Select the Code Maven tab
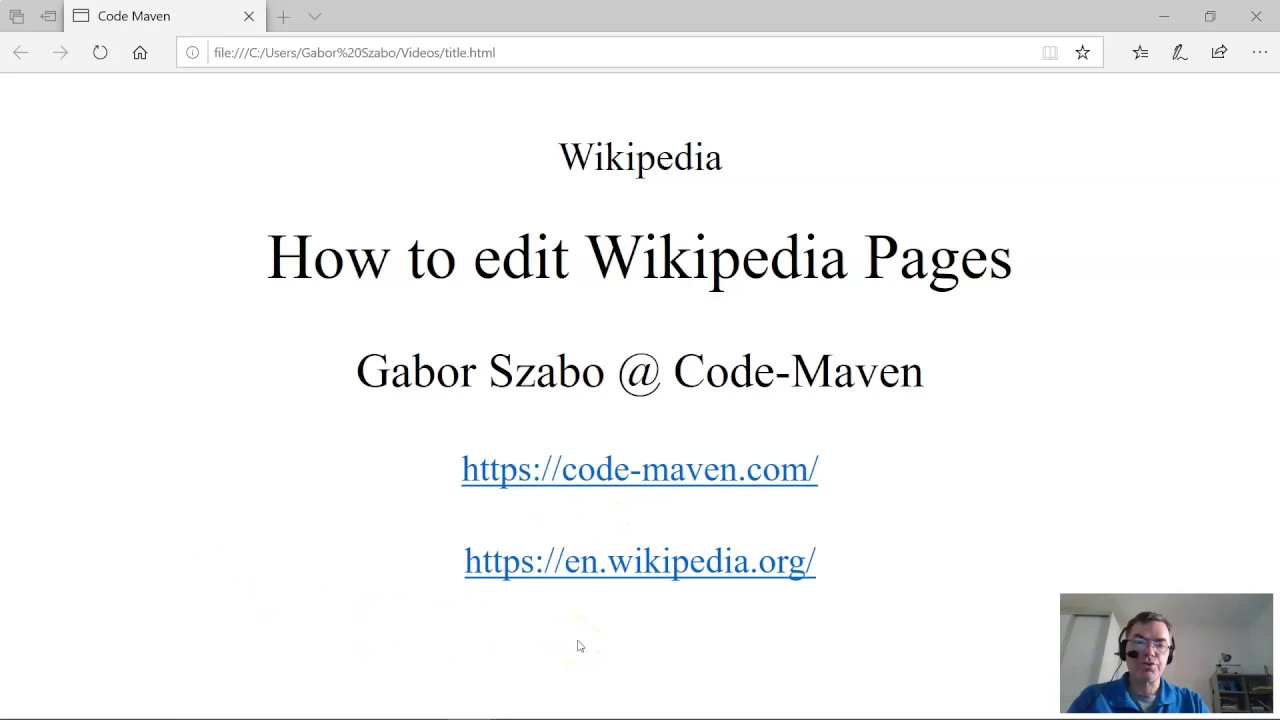 point(165,16)
